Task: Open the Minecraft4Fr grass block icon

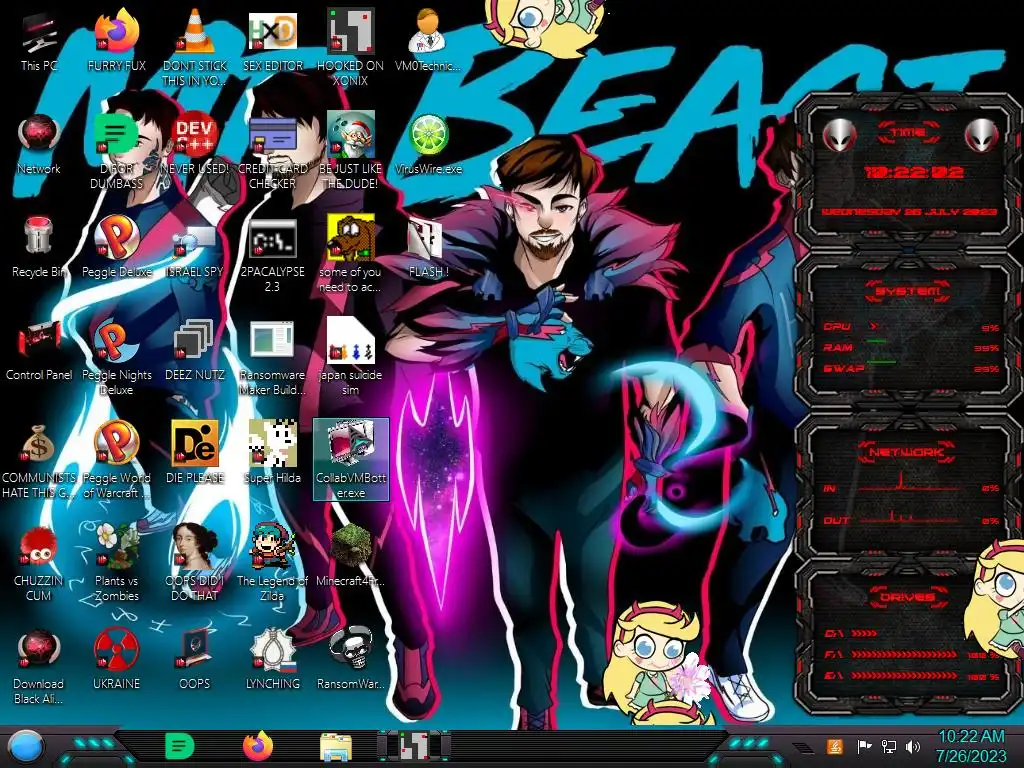Action: [x=351, y=556]
